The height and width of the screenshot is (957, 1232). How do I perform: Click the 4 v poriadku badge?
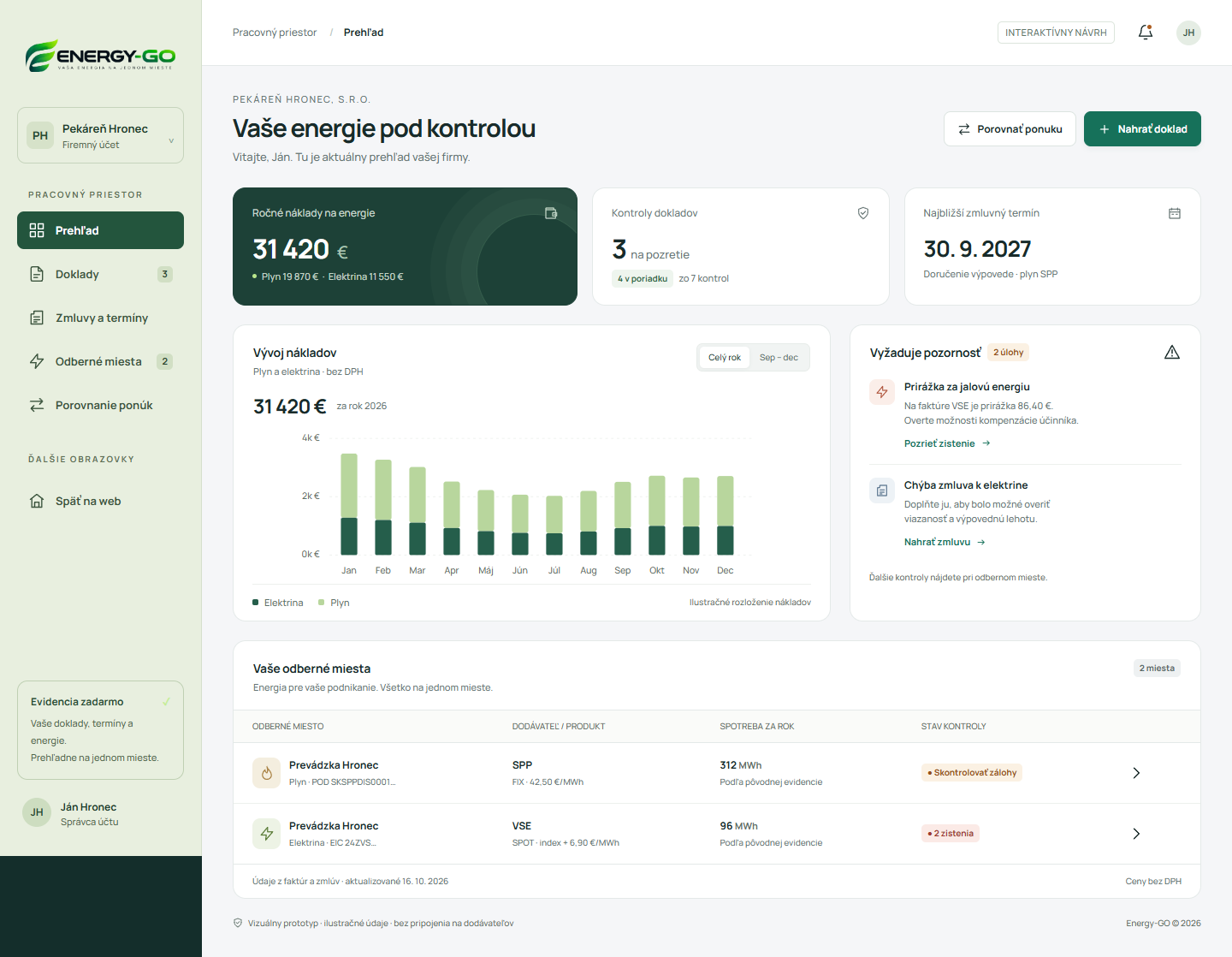[643, 278]
